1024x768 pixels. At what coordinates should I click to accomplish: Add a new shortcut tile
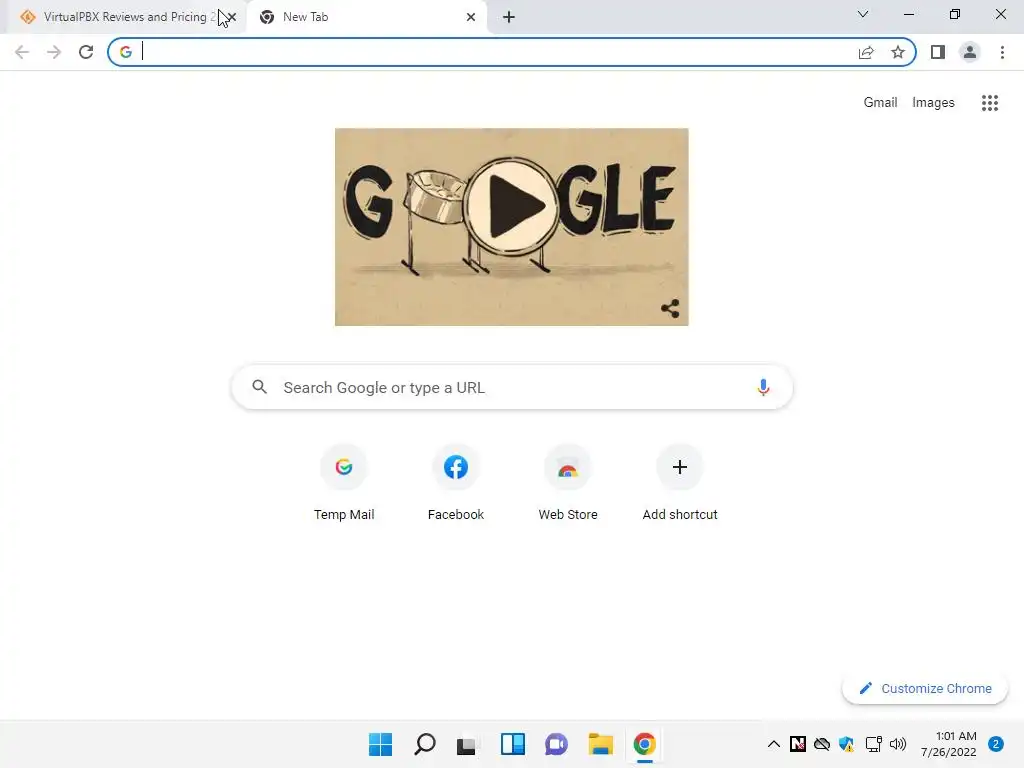(680, 483)
